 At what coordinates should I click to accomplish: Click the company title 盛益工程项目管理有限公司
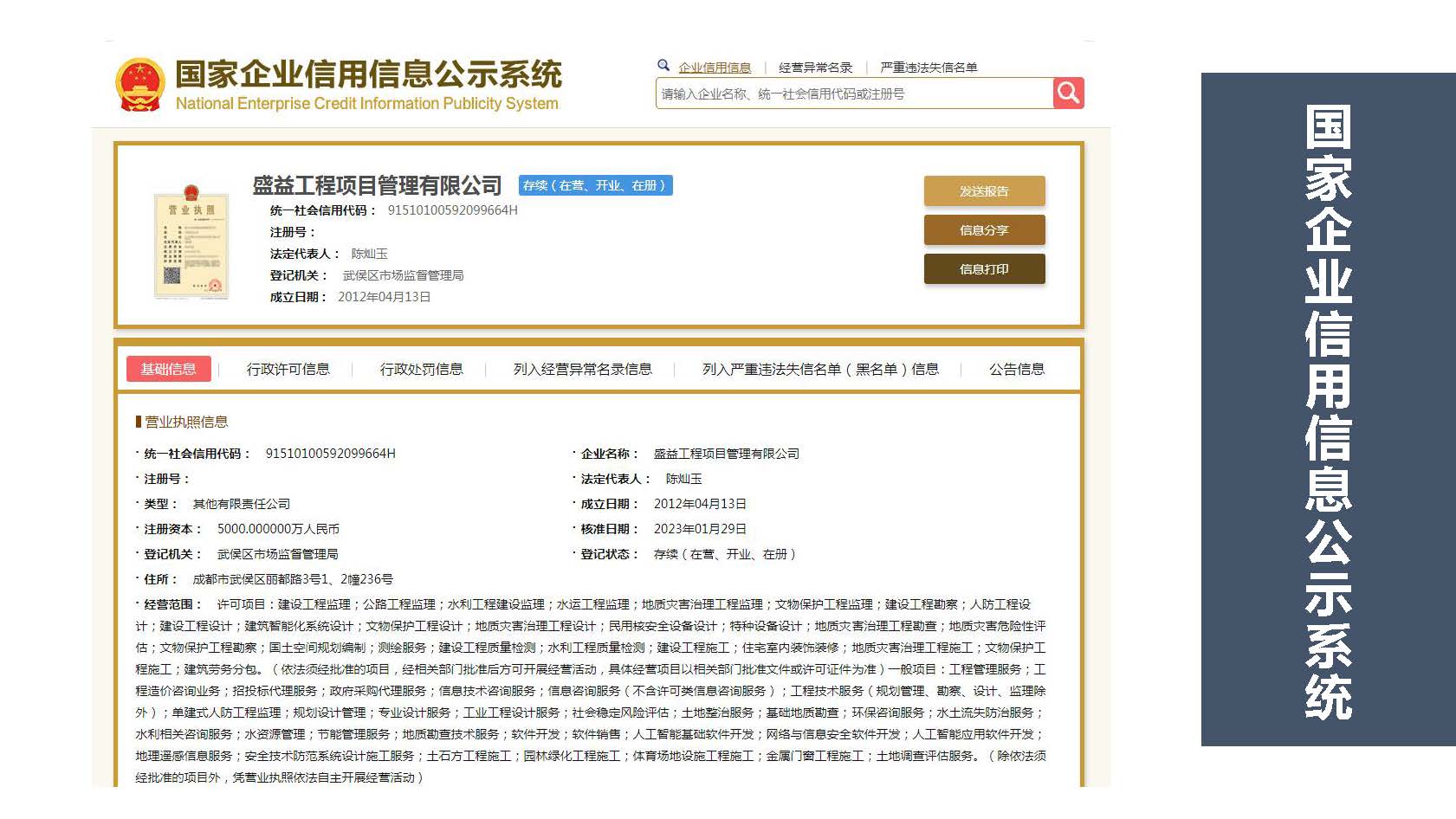click(x=378, y=185)
